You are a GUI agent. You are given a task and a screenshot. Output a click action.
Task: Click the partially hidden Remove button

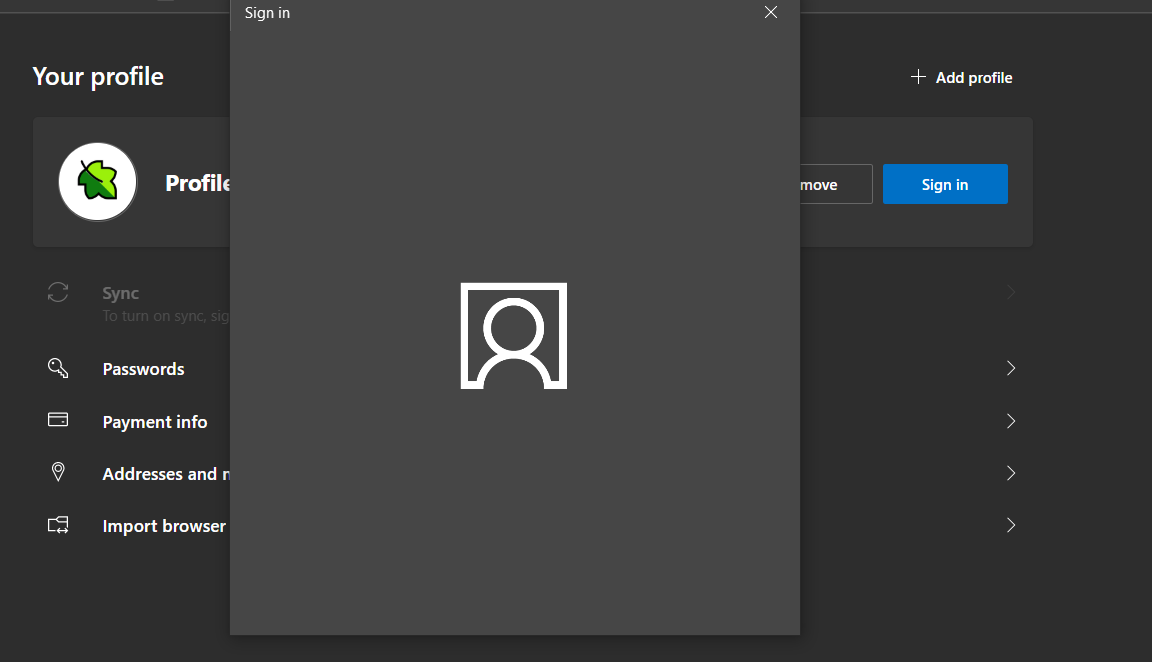point(836,184)
